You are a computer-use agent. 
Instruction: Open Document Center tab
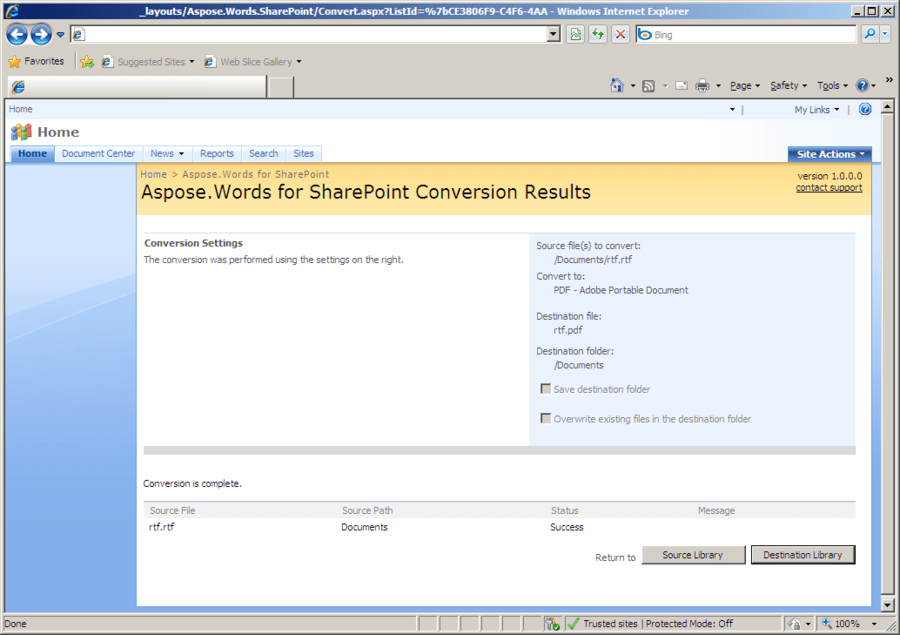coord(98,153)
